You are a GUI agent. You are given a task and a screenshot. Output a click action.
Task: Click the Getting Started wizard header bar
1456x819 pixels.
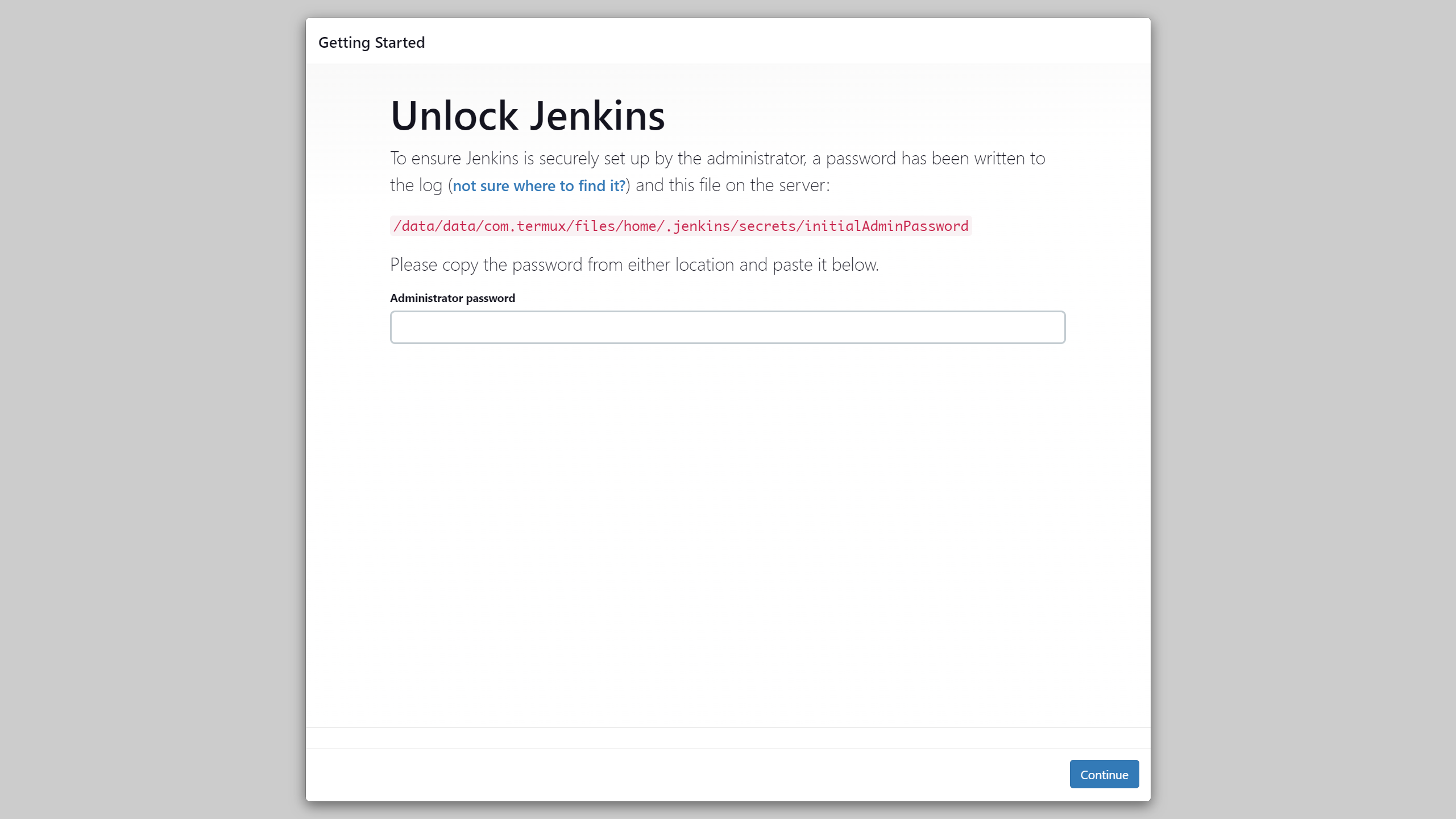pyautogui.click(x=728, y=42)
